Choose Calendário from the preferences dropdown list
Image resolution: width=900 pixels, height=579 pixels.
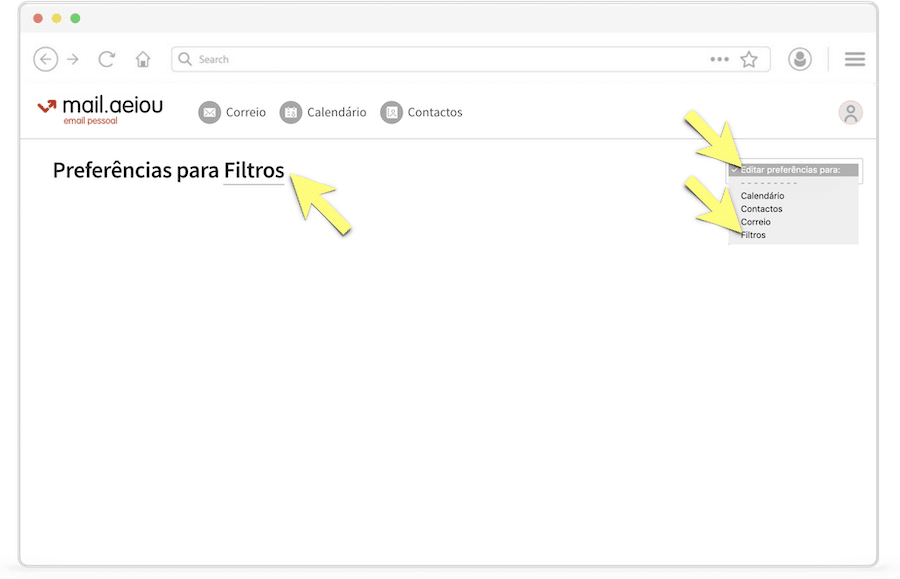[762, 196]
